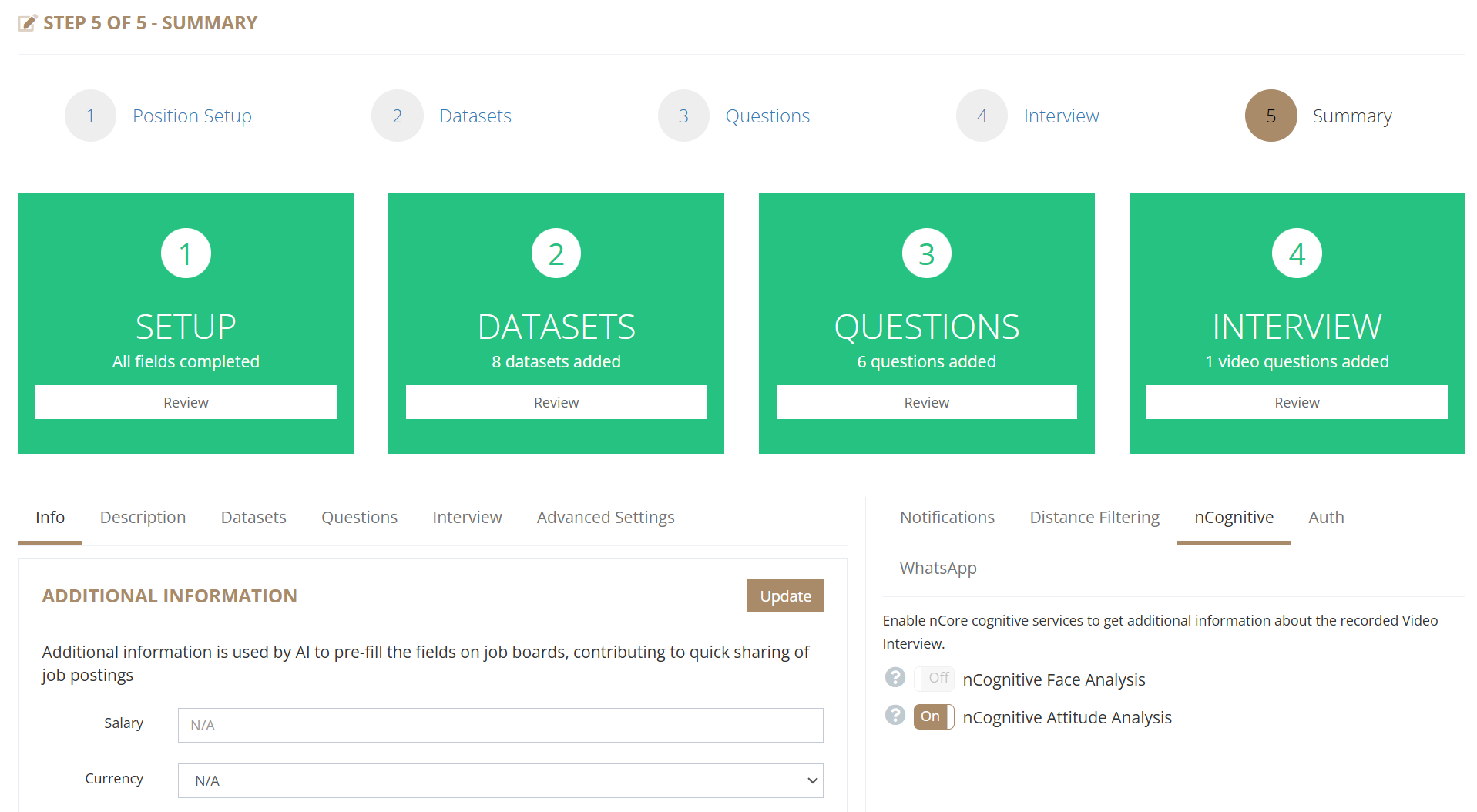1477x812 pixels.
Task: Click the 'QUESTIONS' card title
Action: click(927, 327)
